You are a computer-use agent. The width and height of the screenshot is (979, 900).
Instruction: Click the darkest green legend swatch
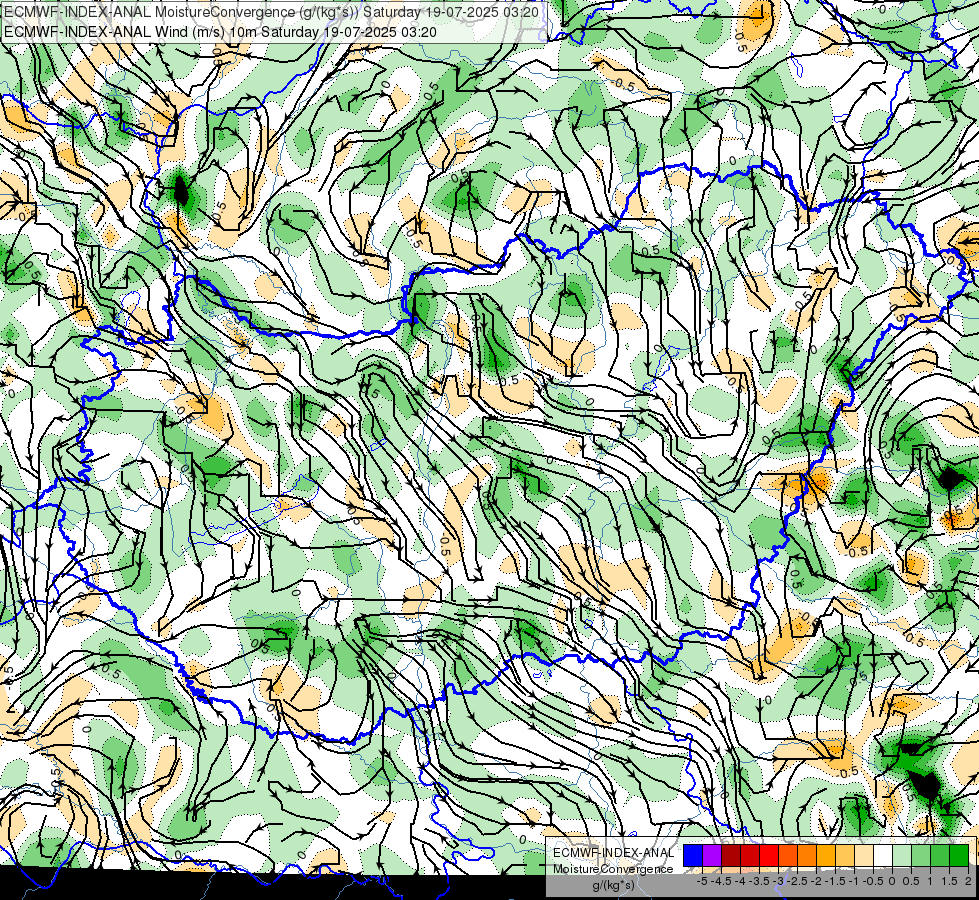[959, 855]
